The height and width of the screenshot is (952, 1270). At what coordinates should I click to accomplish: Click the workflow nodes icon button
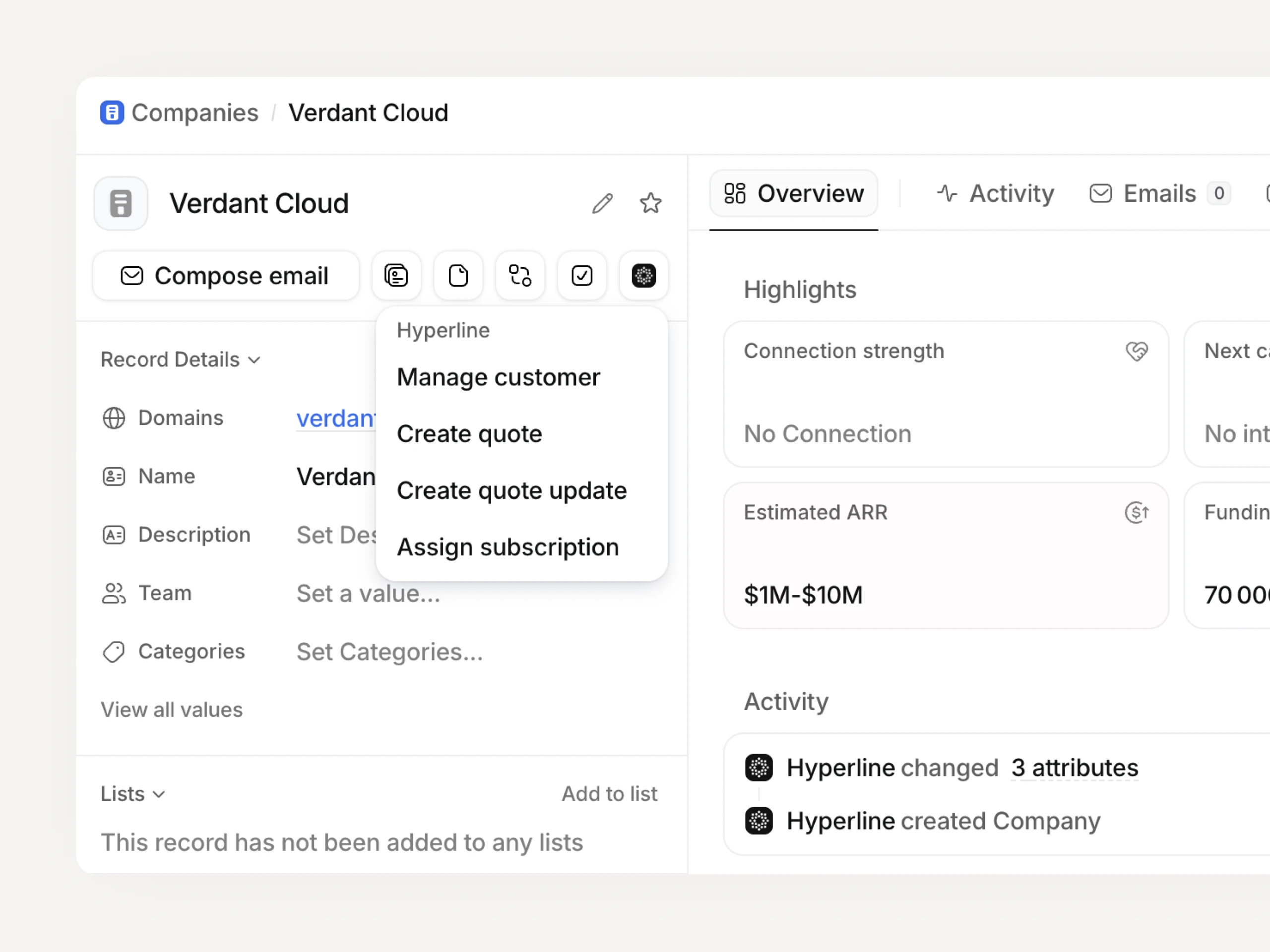point(520,276)
